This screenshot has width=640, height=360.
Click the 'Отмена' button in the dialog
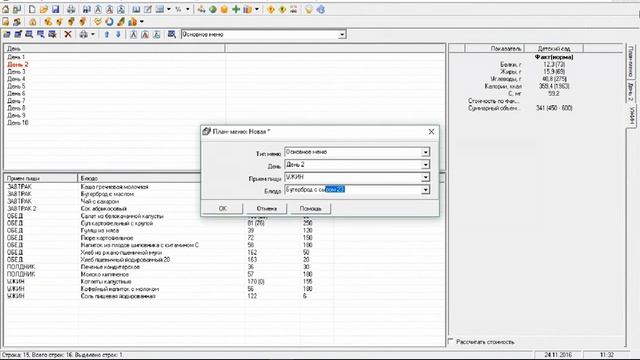[267, 209]
